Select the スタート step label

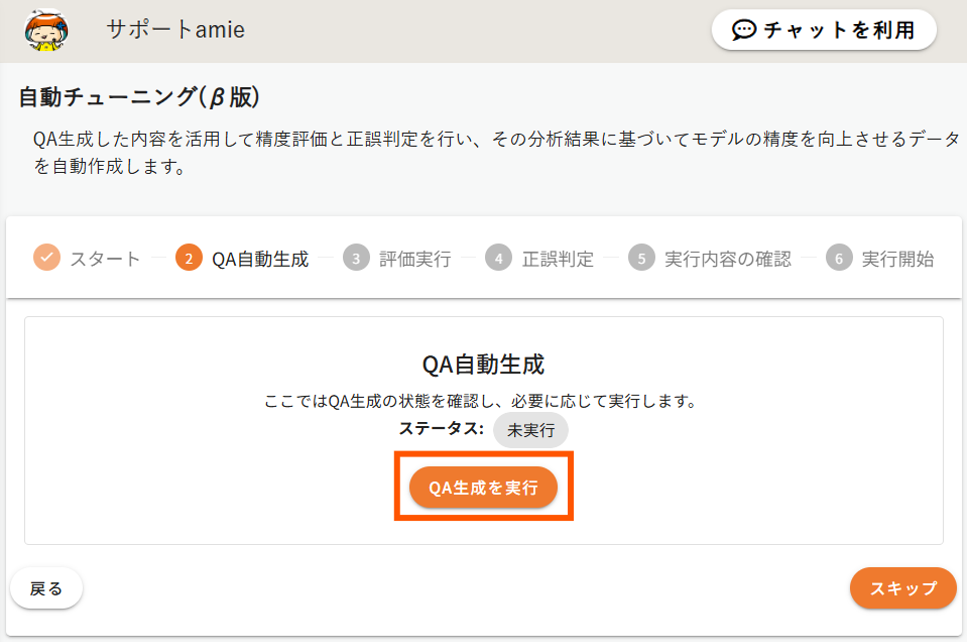coord(105,259)
